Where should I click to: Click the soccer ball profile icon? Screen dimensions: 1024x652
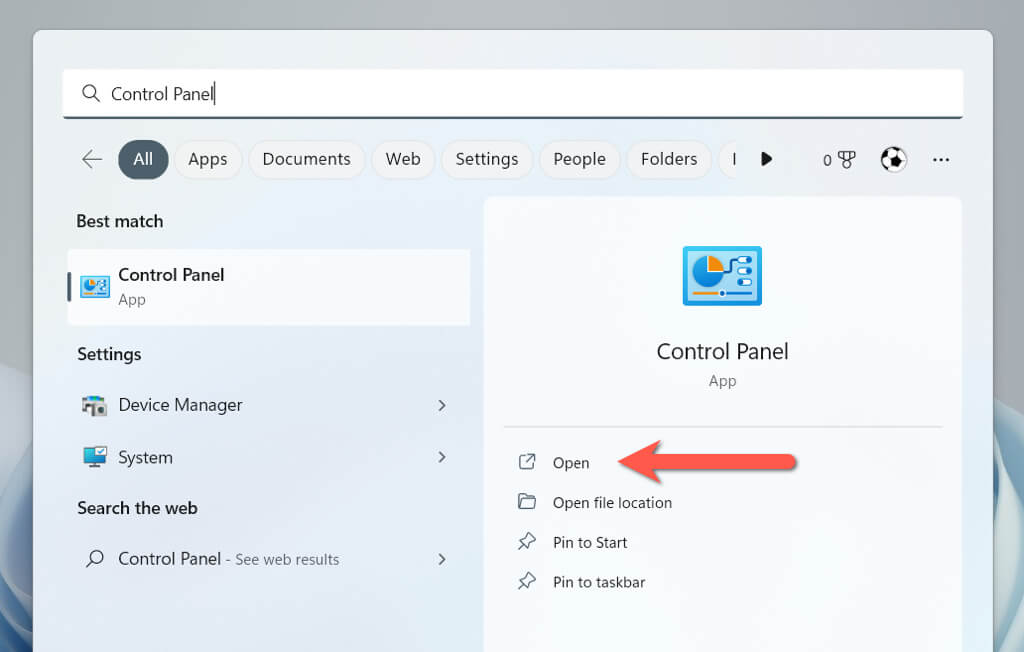coord(893,159)
